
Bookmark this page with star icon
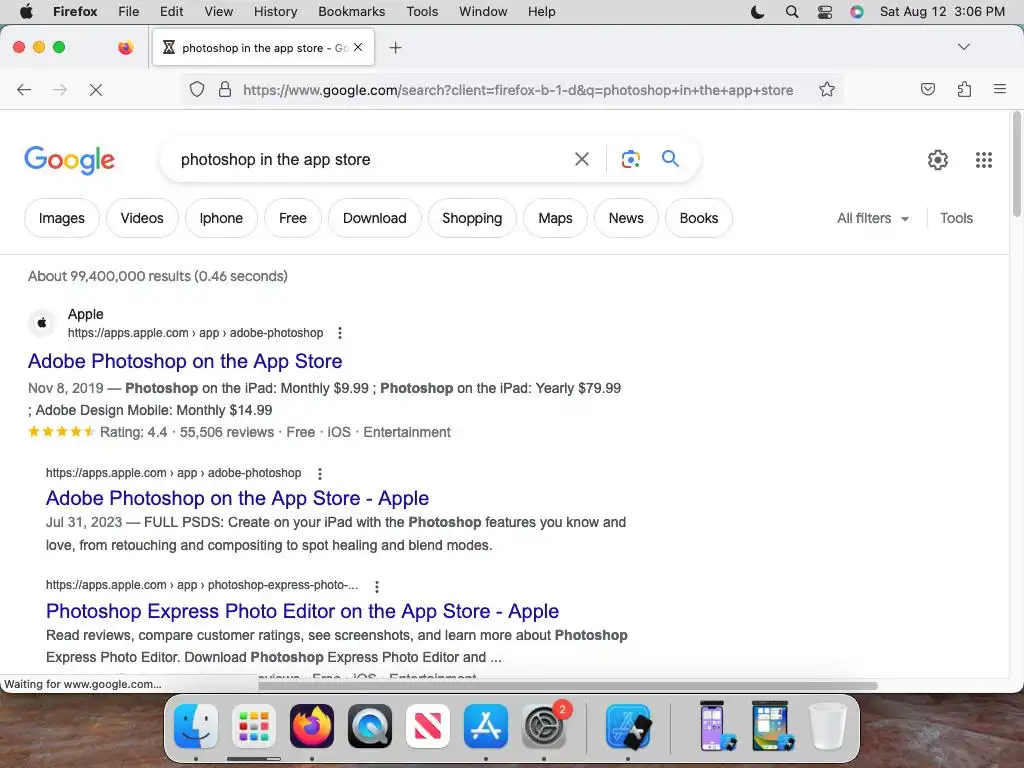(x=827, y=89)
